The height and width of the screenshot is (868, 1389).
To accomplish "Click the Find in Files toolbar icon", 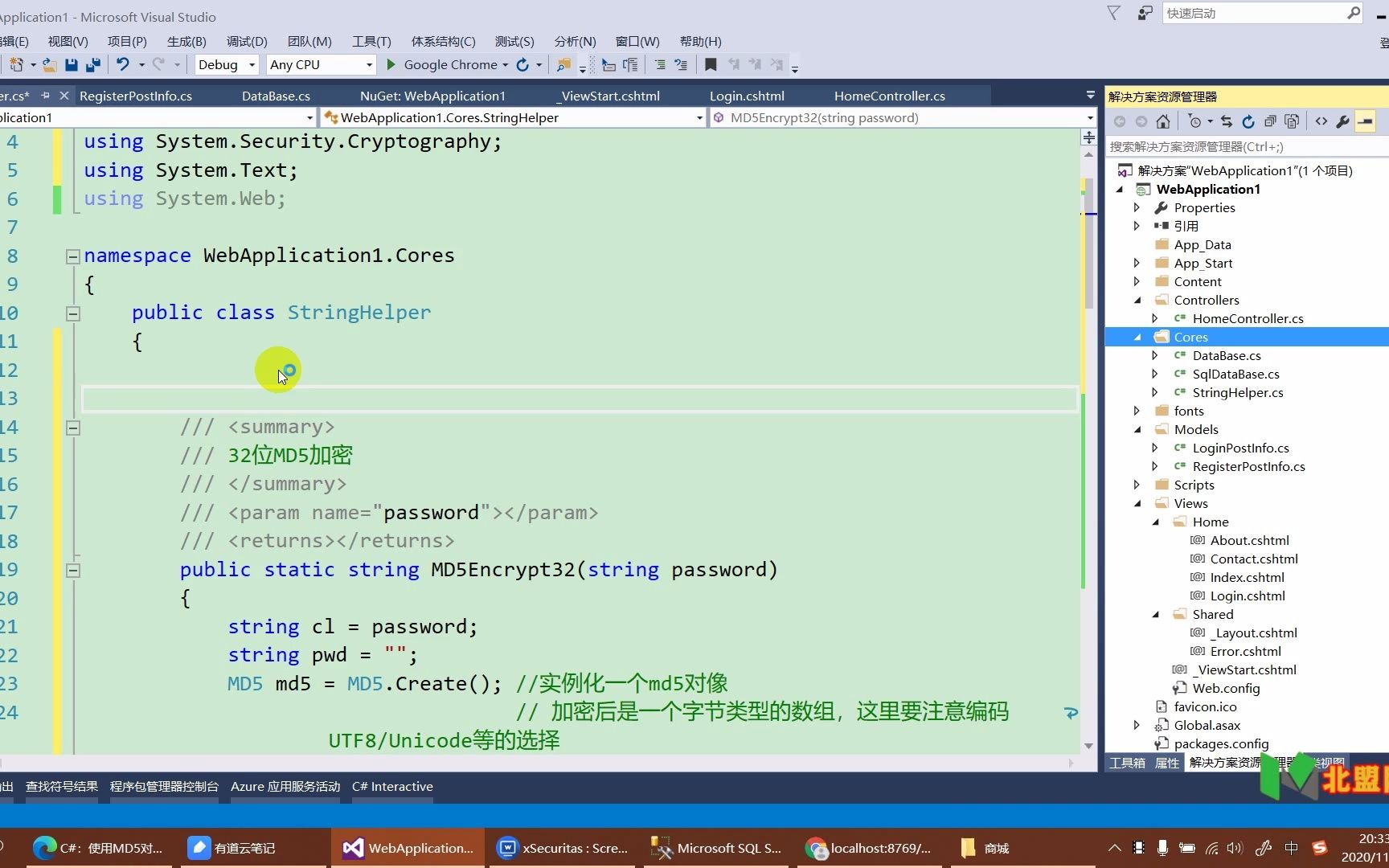I will tap(563, 64).
